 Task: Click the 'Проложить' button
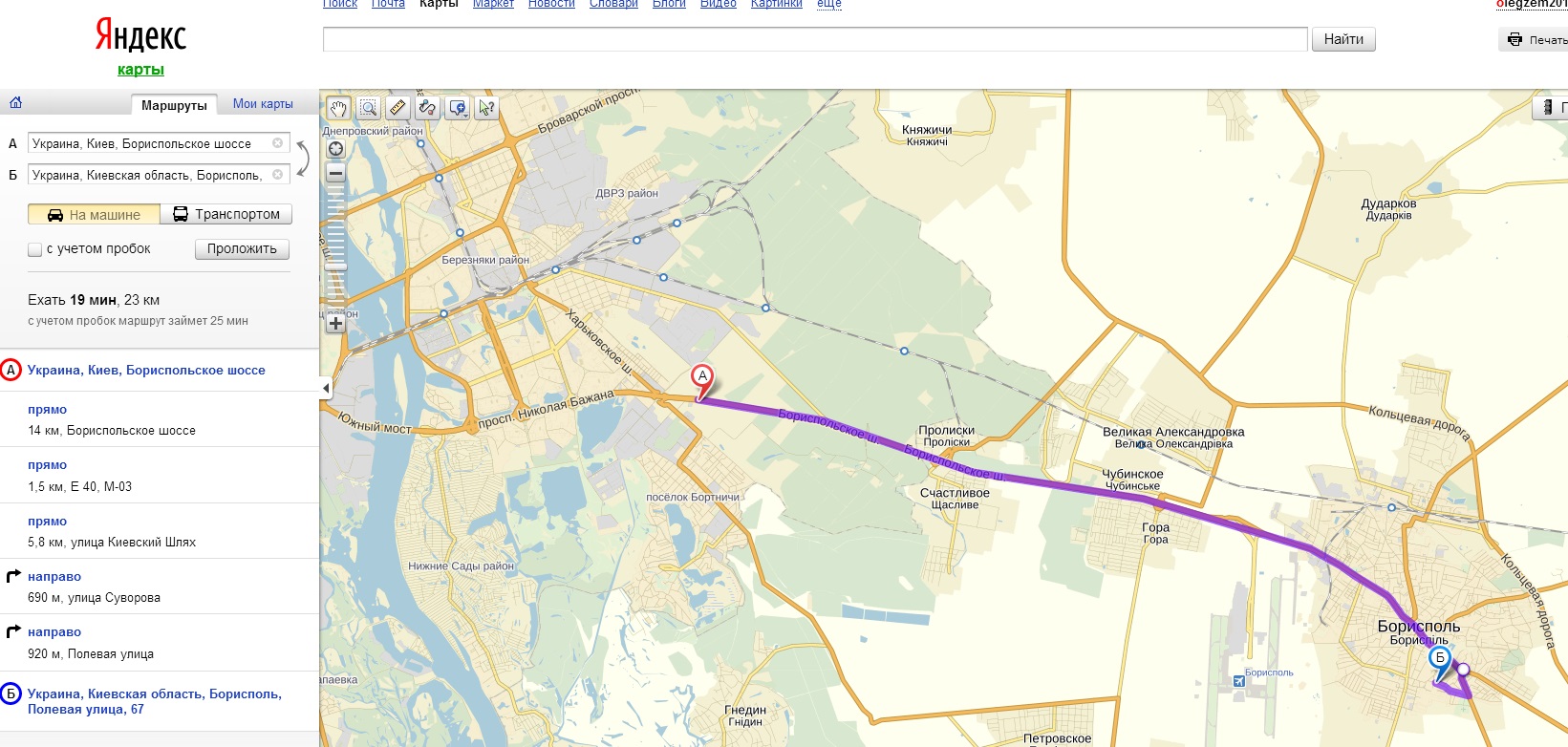pos(242,248)
